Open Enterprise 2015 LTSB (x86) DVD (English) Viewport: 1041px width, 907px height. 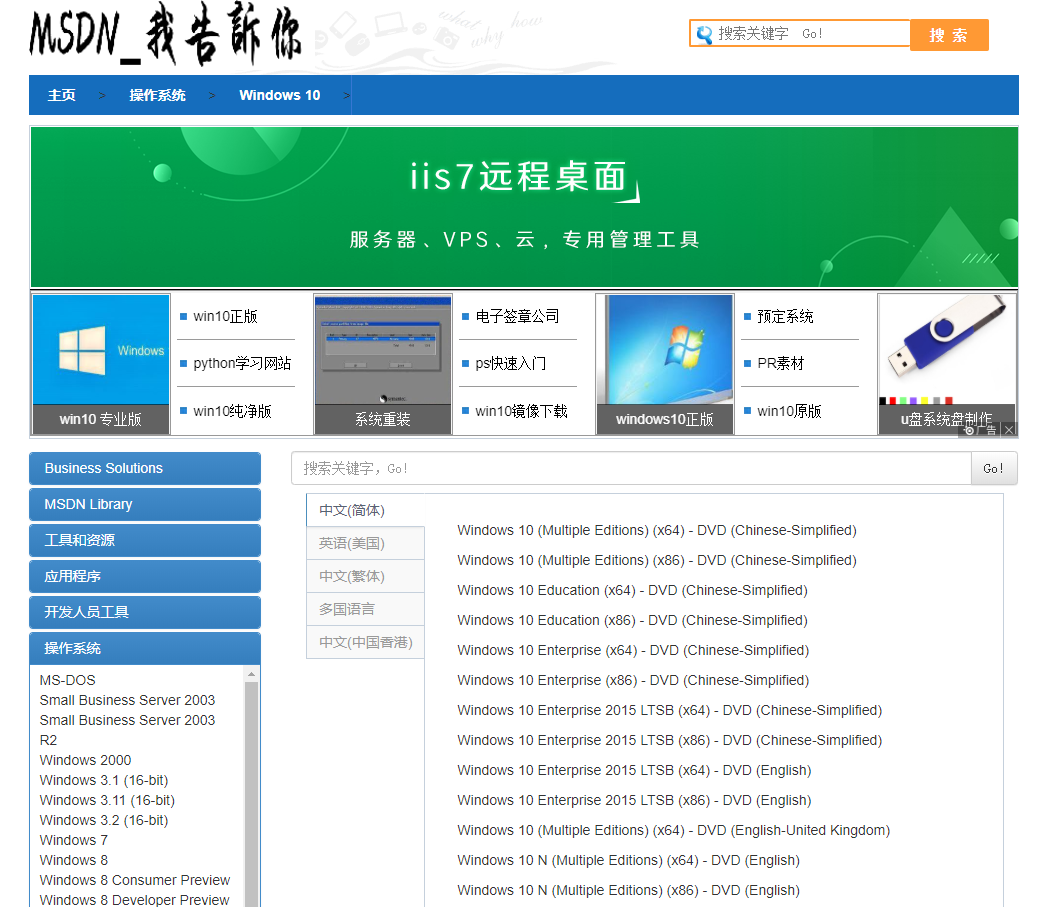point(634,800)
